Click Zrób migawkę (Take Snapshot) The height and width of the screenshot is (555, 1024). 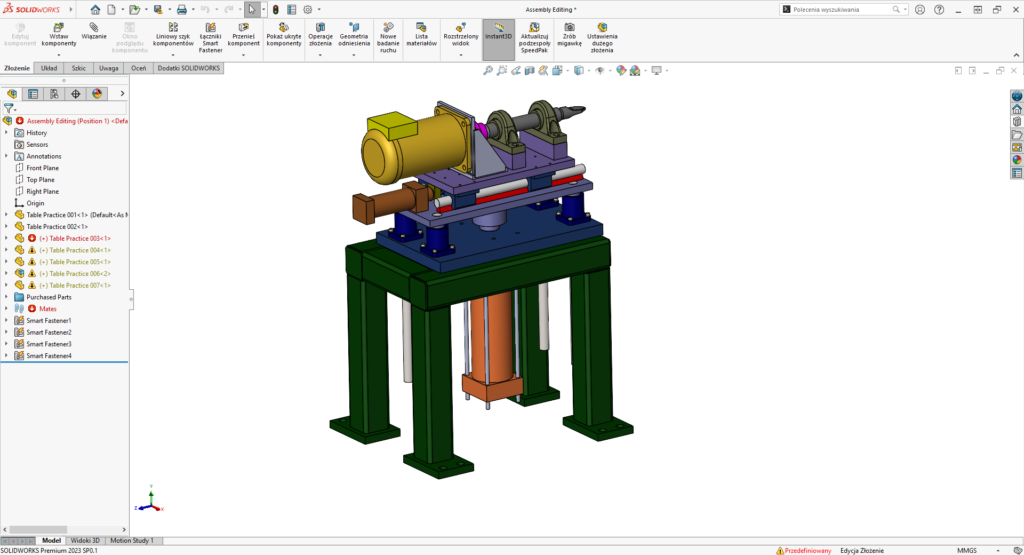(569, 37)
